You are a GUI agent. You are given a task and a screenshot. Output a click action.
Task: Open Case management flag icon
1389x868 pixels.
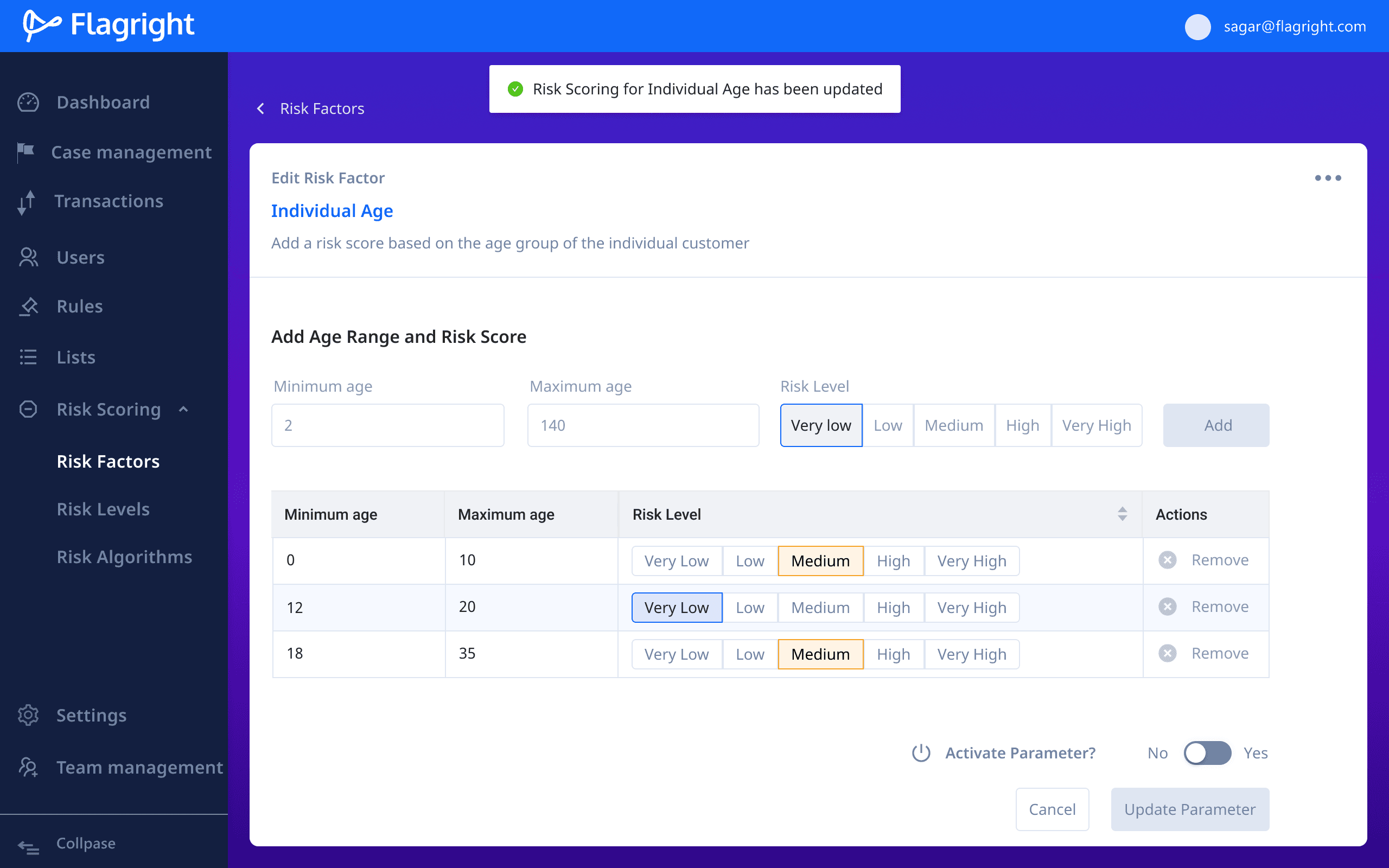(26, 152)
